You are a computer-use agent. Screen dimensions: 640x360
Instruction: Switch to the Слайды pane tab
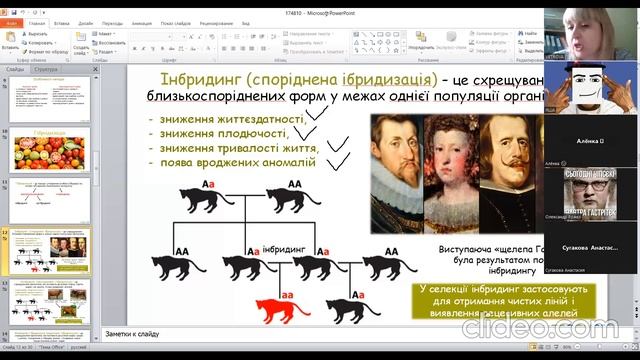(15, 69)
